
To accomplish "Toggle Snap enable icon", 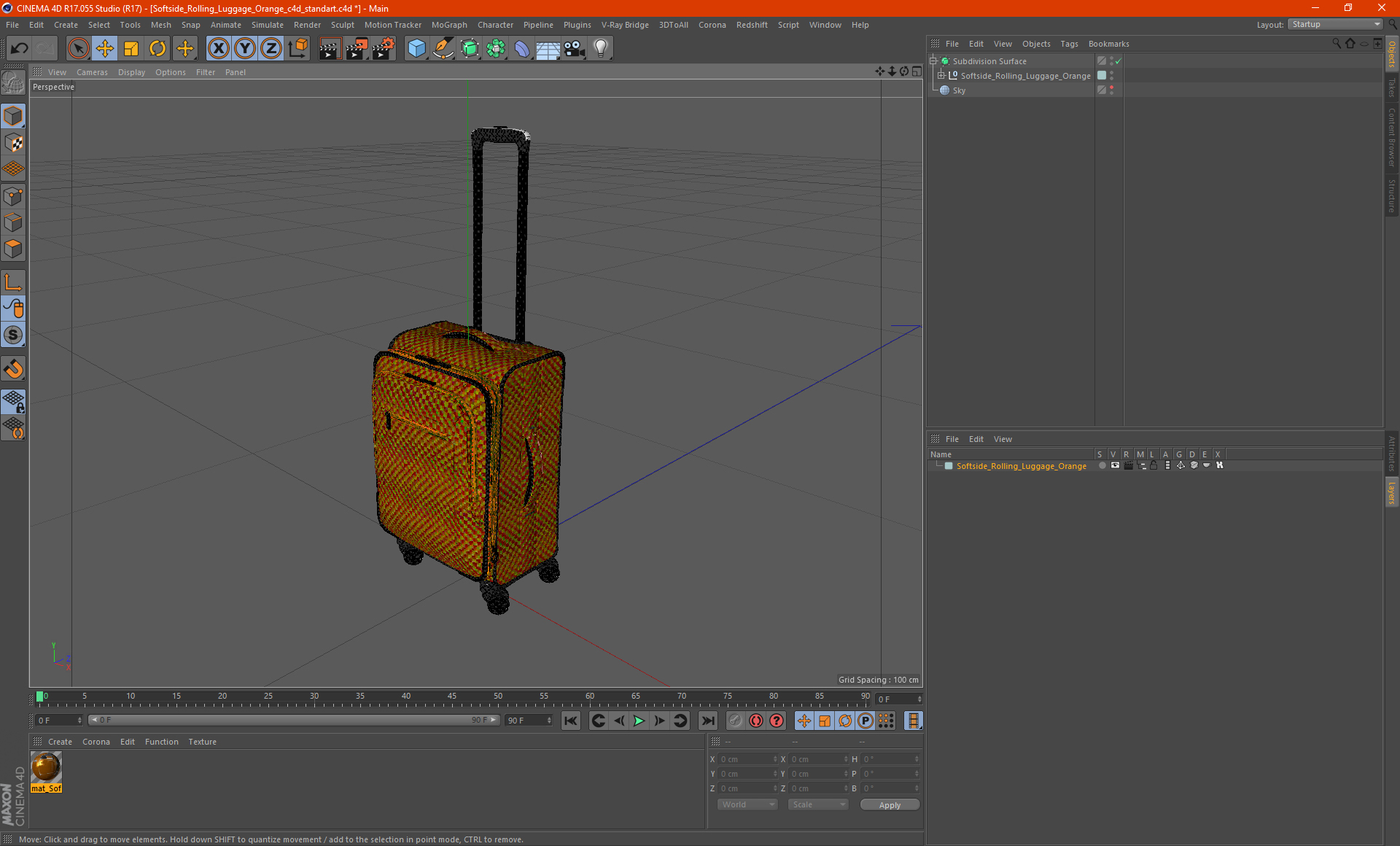I will (x=13, y=335).
